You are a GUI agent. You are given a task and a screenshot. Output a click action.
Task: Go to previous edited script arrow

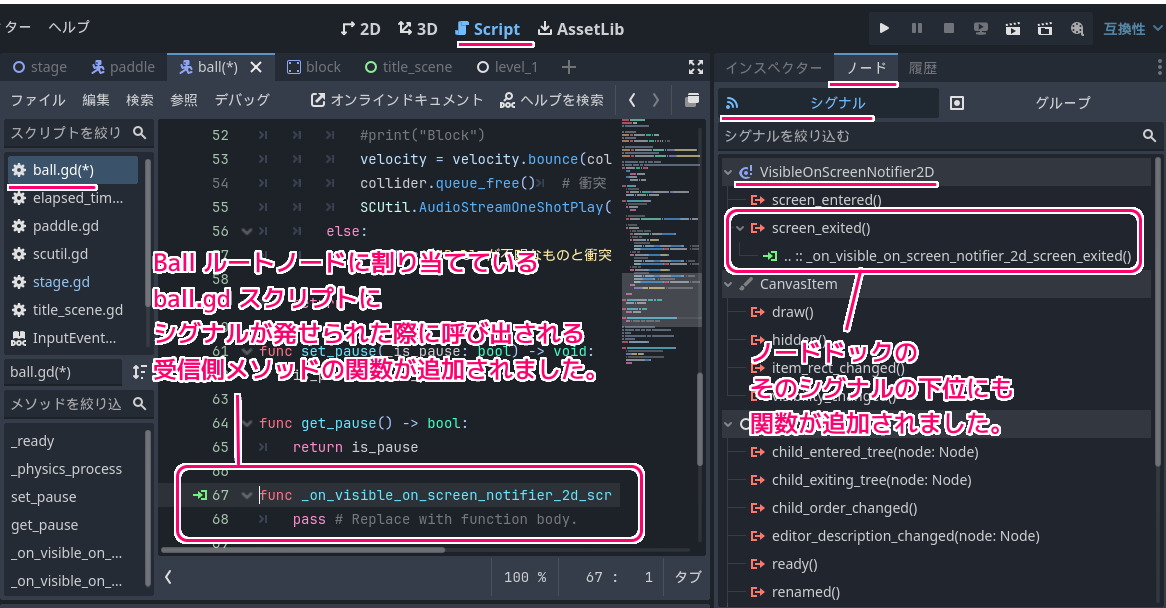pos(632,100)
